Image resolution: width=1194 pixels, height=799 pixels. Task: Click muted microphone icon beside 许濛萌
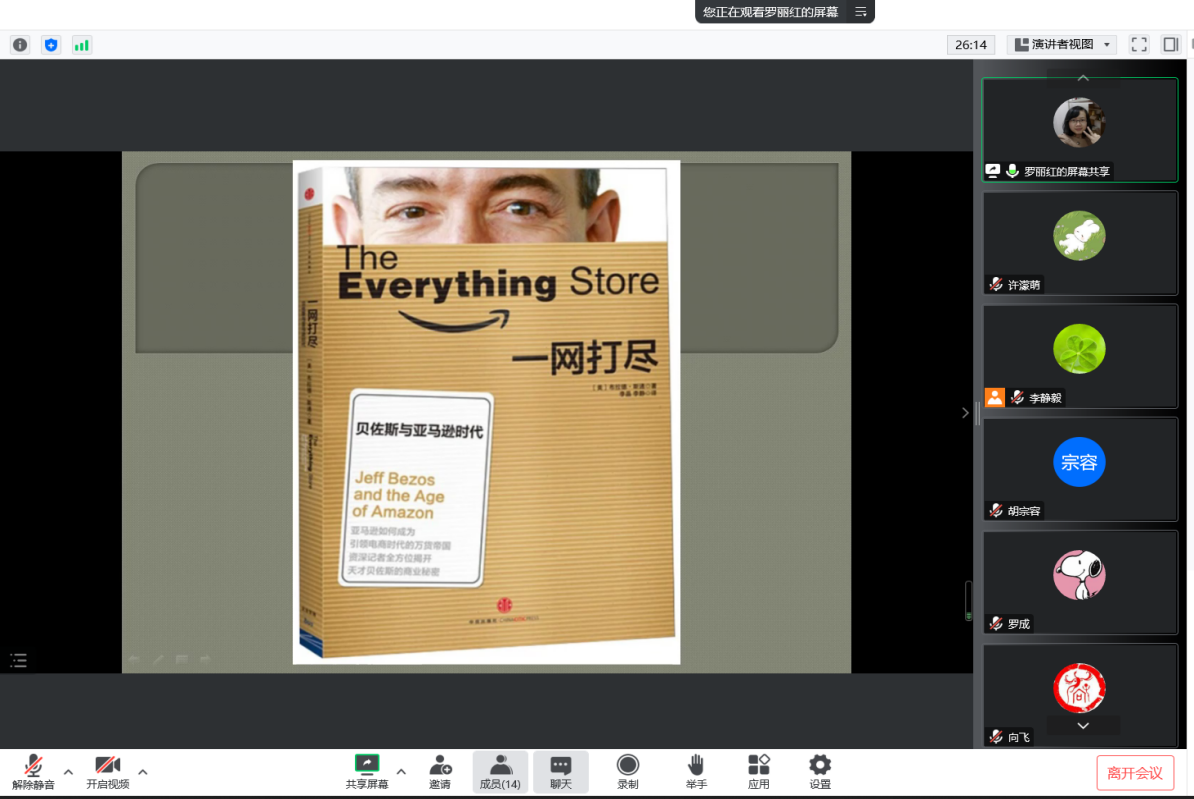(996, 284)
